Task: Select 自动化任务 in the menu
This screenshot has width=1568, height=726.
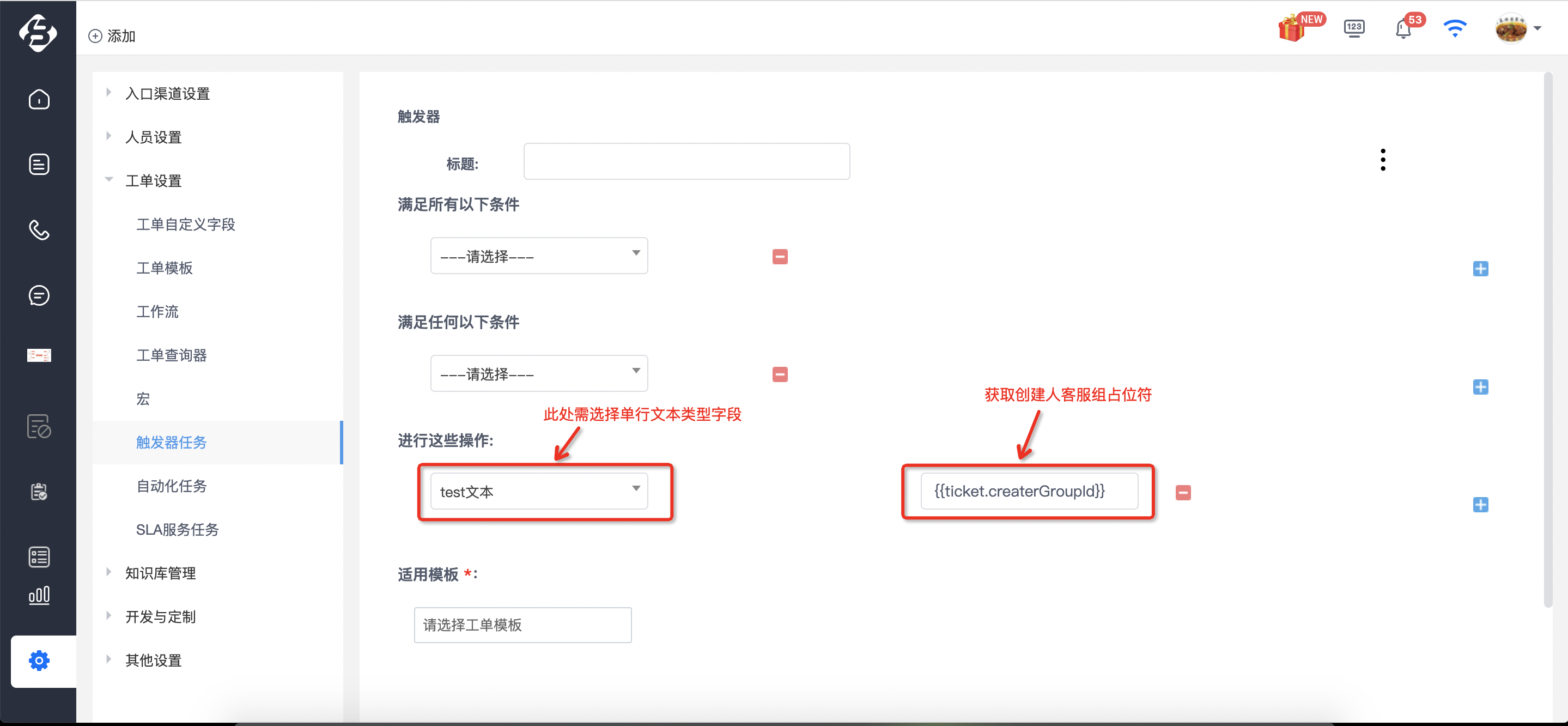Action: coord(171,486)
